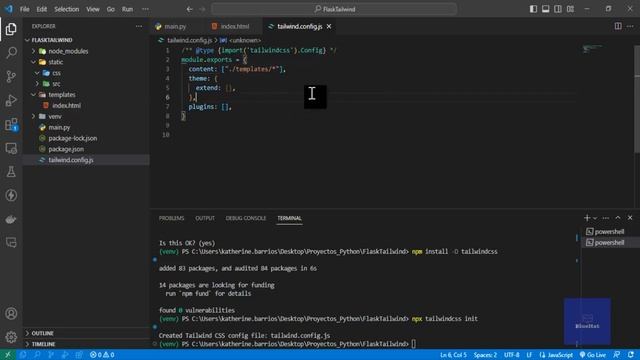Open Explorer views and more actions
Screen dimensions: 640x360
139,26
